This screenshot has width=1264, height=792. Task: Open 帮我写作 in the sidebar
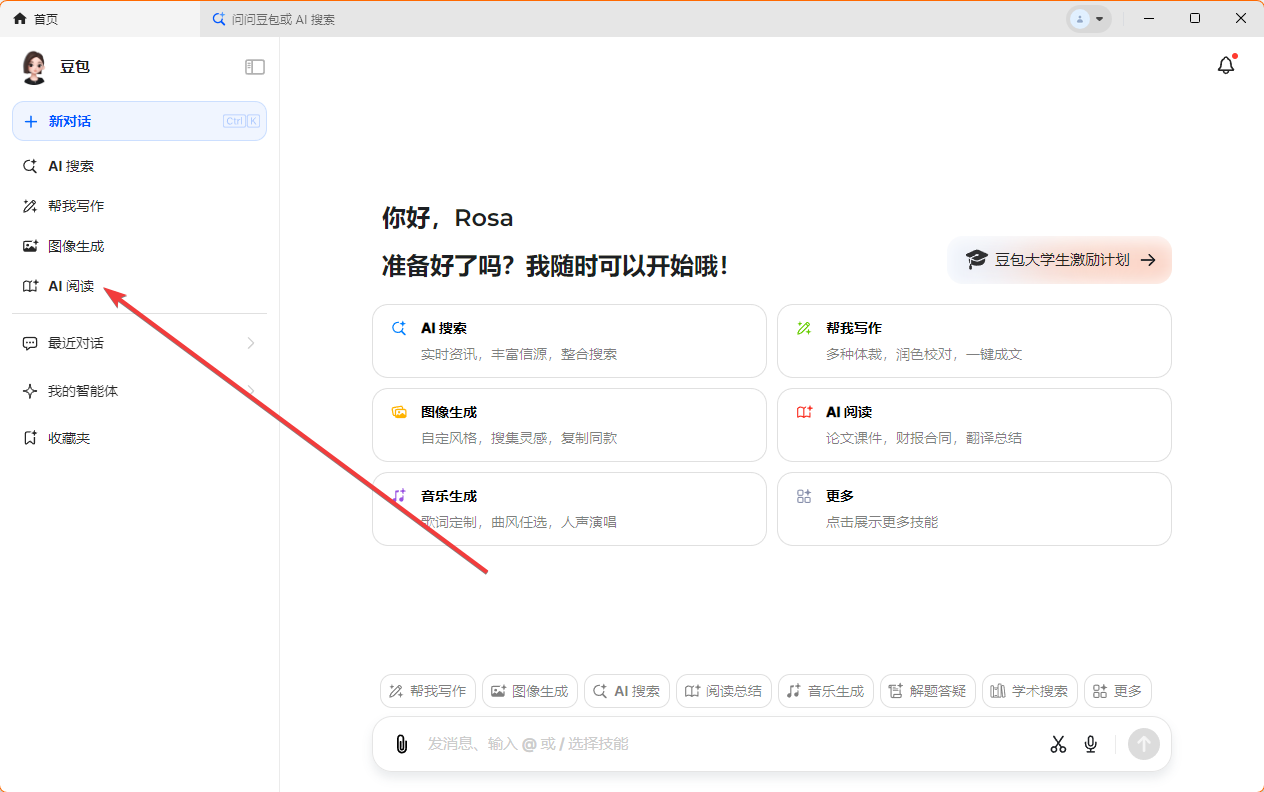click(x=139, y=206)
